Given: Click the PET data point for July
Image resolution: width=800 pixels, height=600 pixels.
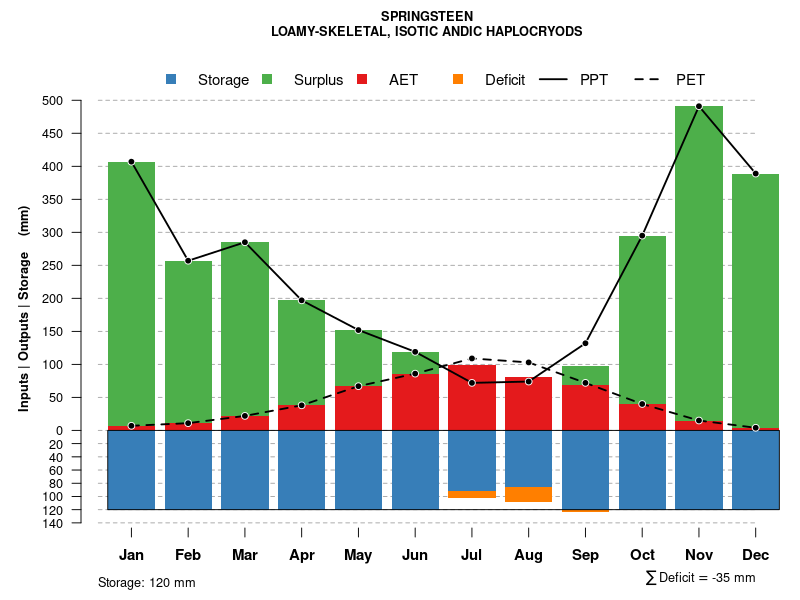Looking at the screenshot, I should click(472, 358).
